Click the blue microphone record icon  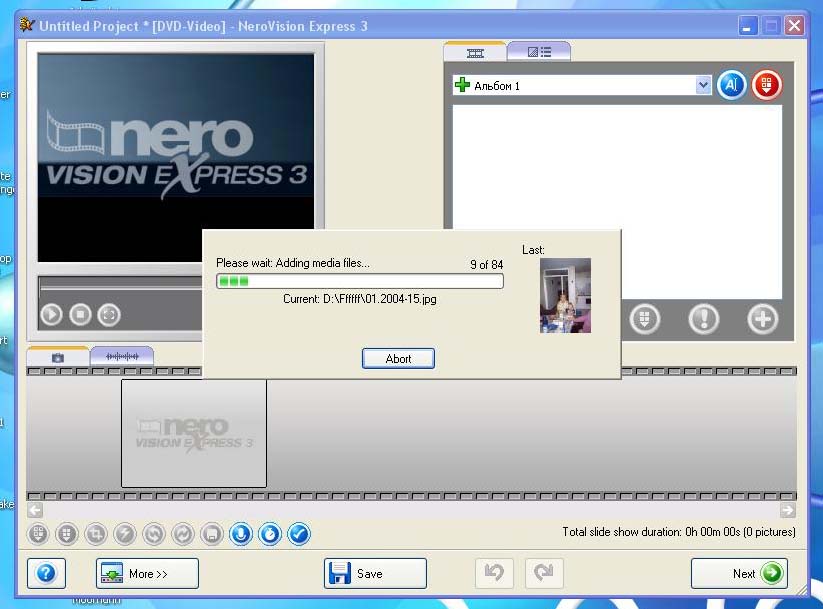241,534
